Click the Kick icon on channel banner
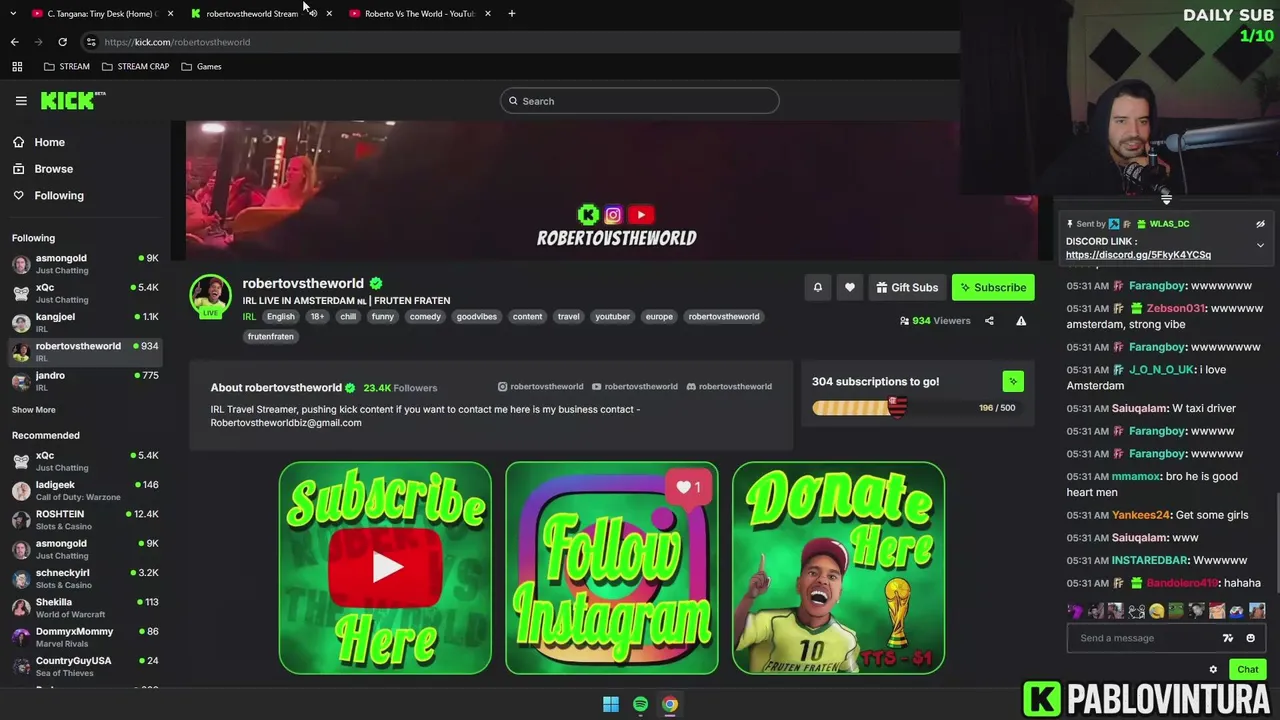 (x=588, y=214)
